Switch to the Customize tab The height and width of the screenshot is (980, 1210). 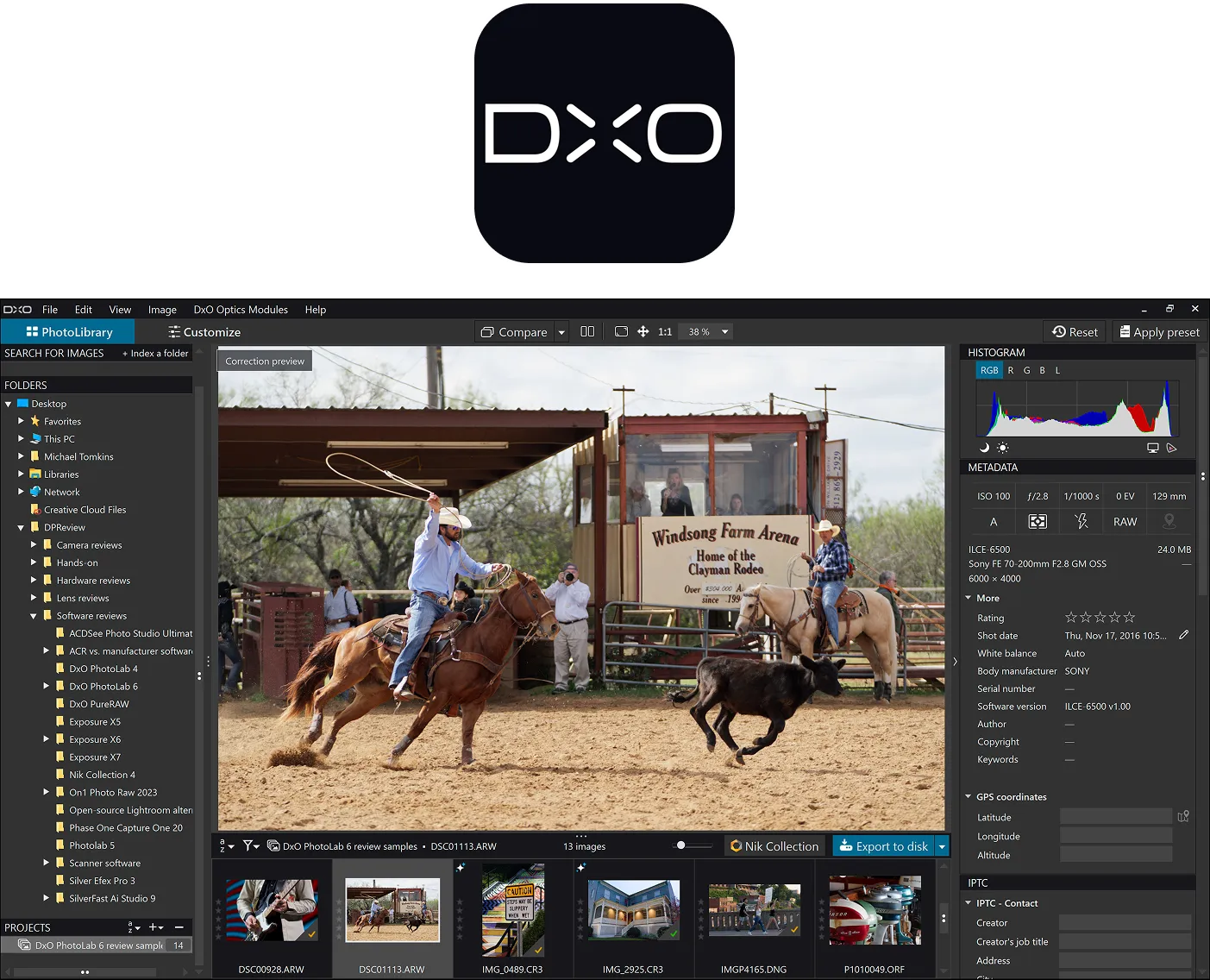tap(204, 332)
